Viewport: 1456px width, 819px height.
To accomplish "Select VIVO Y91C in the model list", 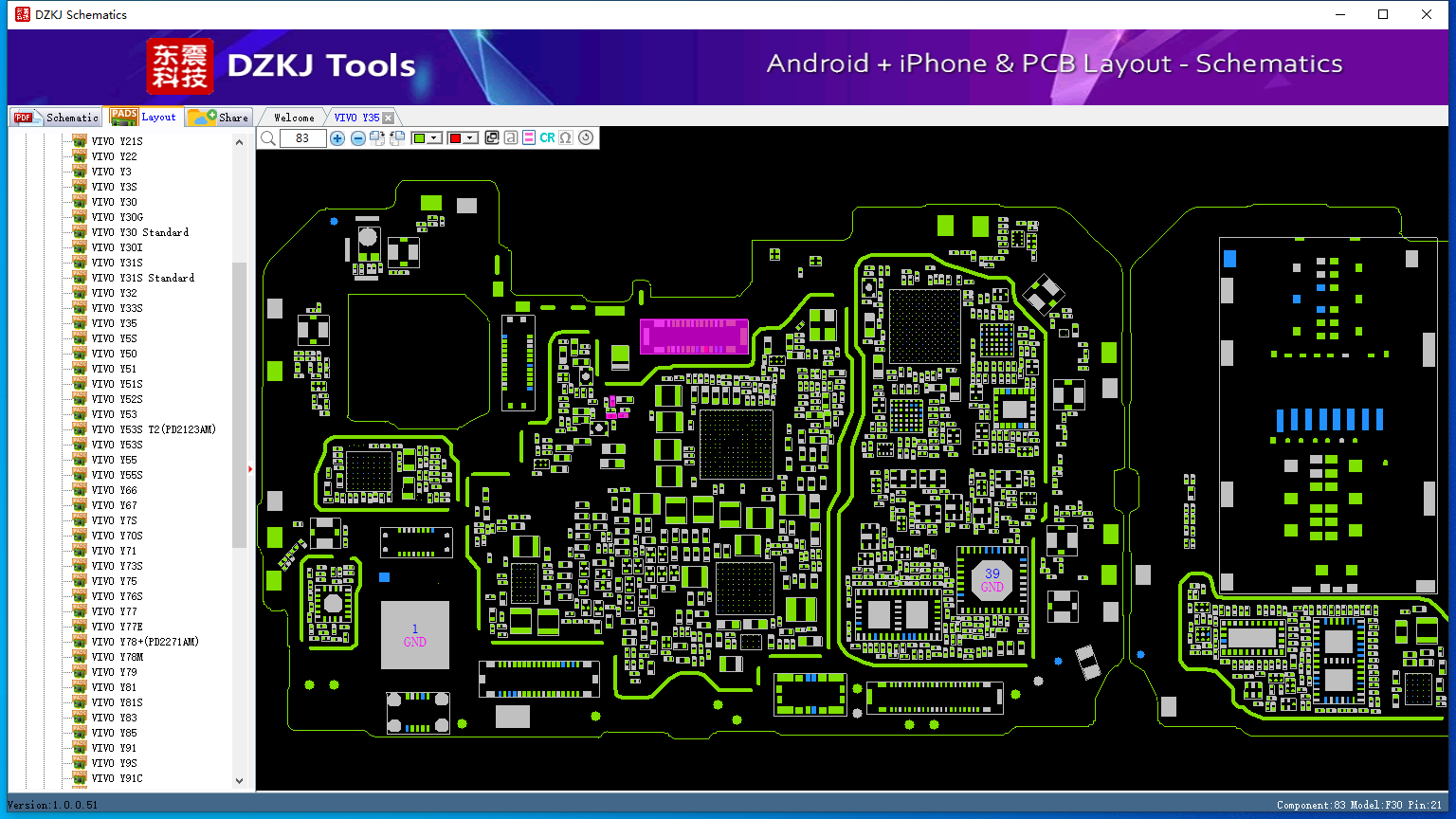I will [117, 778].
